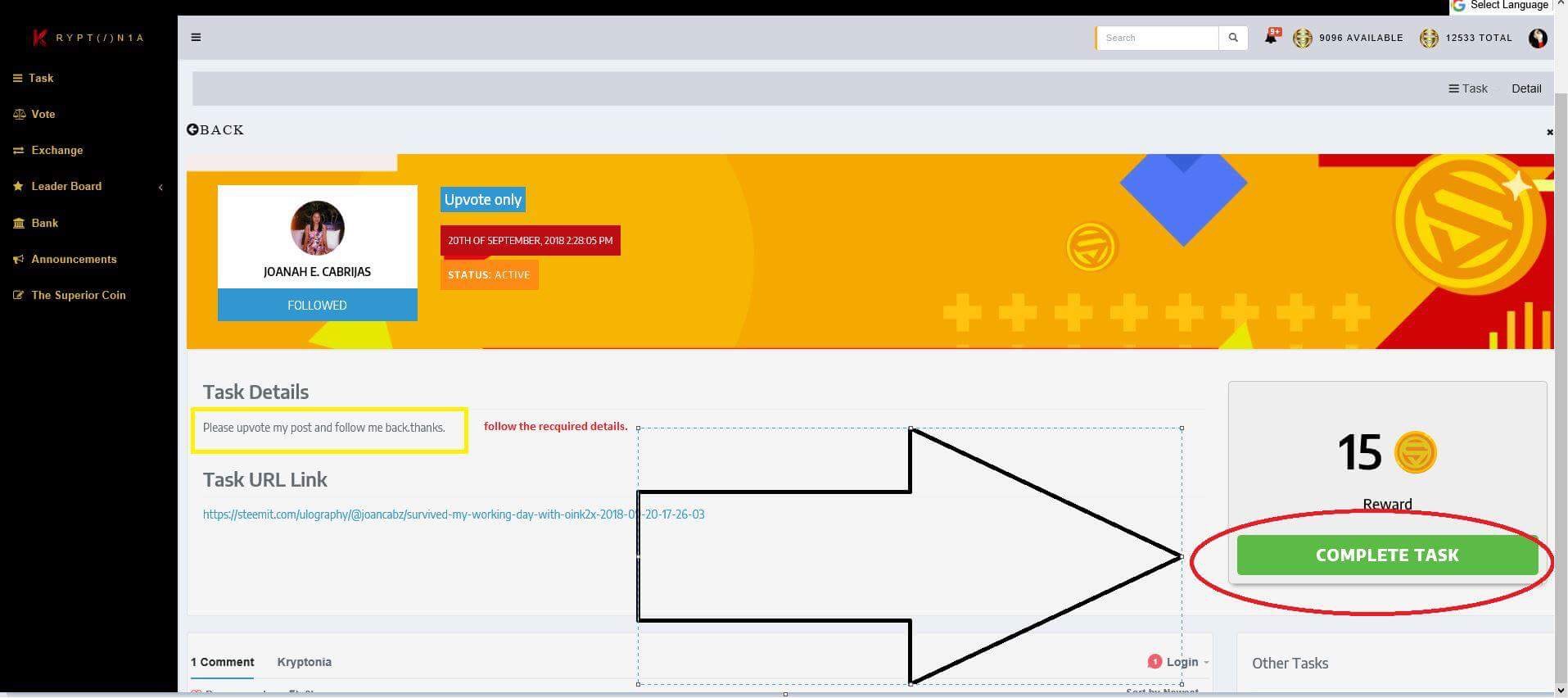Open the notifications bell
This screenshot has width=1568, height=698.
tap(1271, 37)
